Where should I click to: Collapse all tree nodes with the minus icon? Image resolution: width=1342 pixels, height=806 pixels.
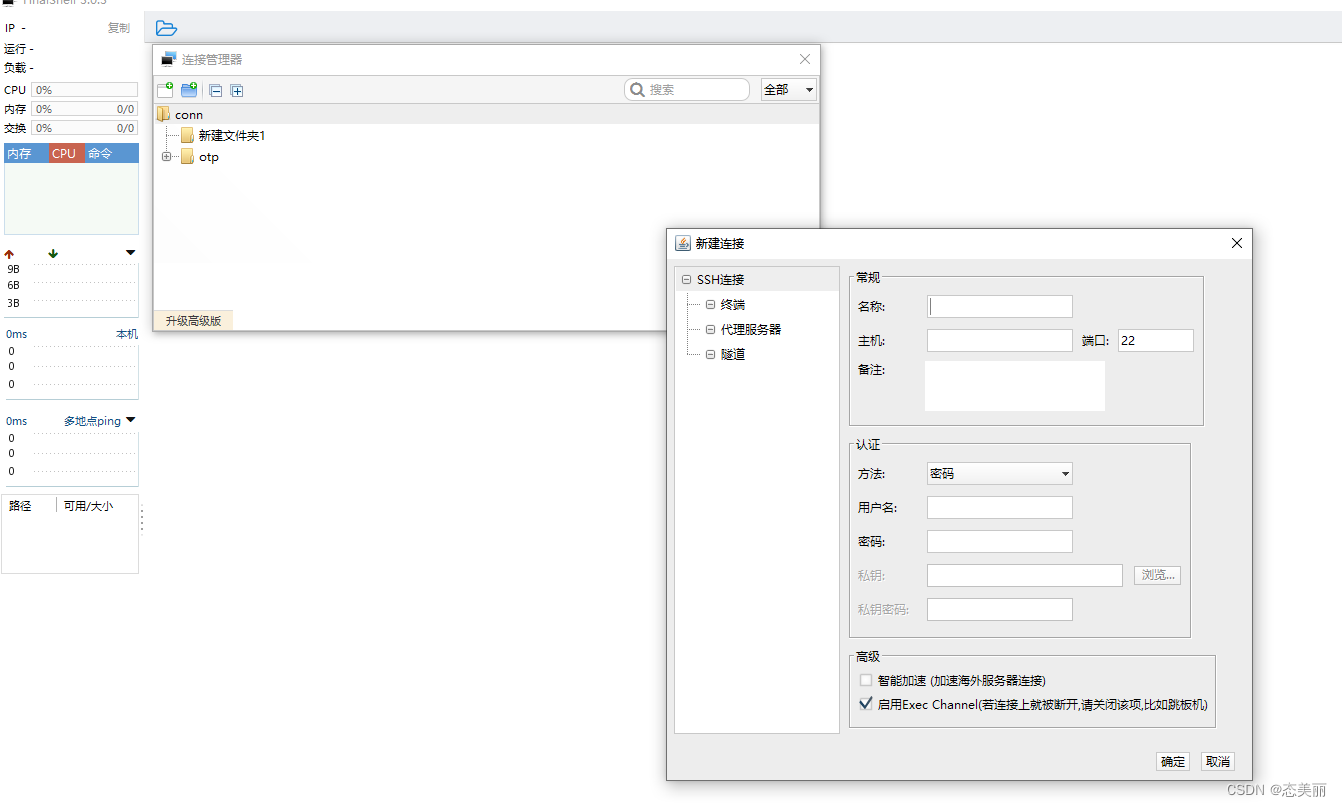(x=215, y=91)
